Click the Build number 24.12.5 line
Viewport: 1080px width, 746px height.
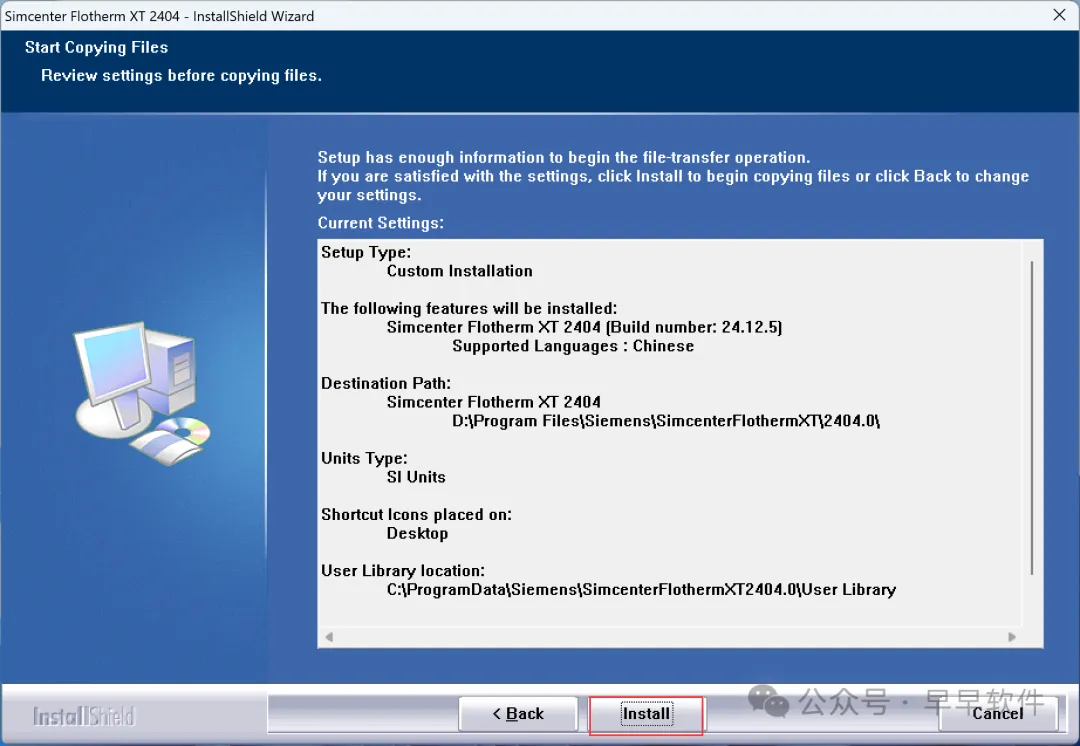click(x=584, y=328)
